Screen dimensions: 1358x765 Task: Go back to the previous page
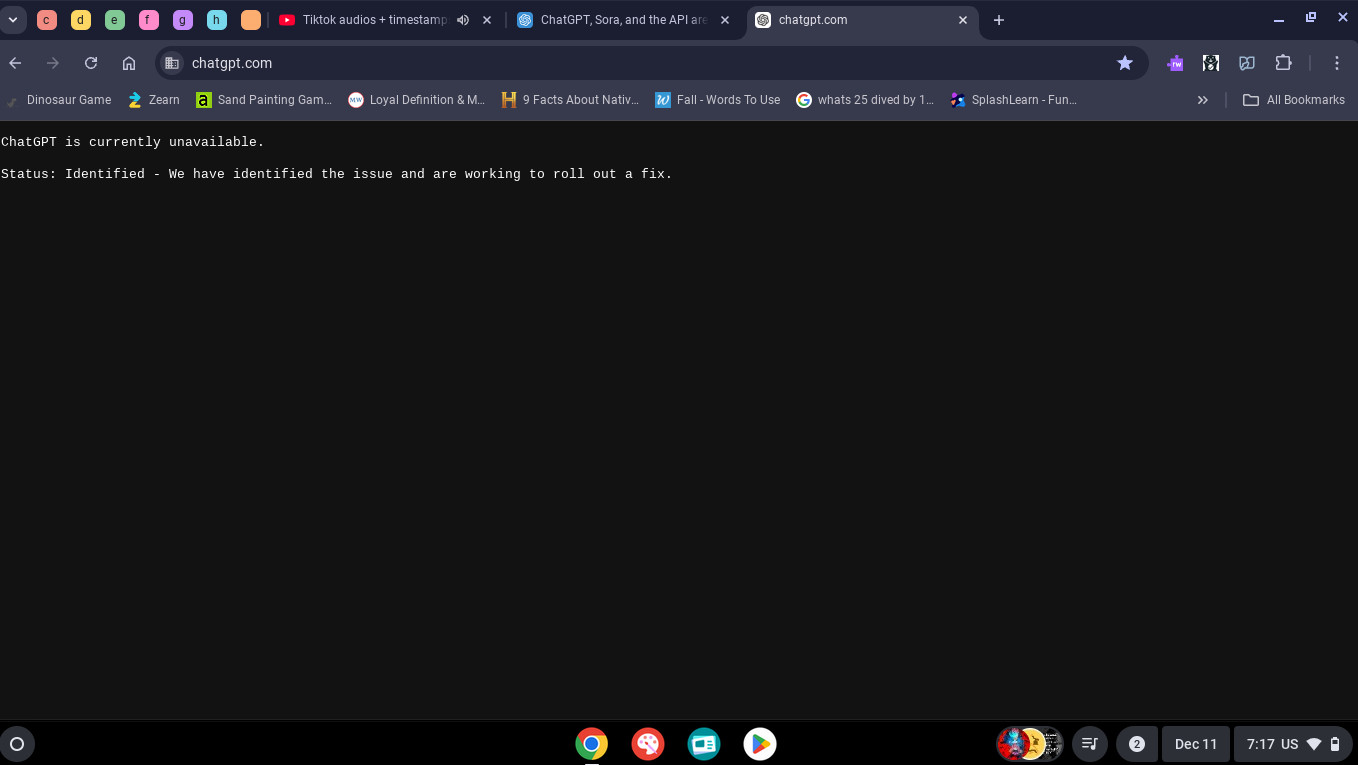15,63
